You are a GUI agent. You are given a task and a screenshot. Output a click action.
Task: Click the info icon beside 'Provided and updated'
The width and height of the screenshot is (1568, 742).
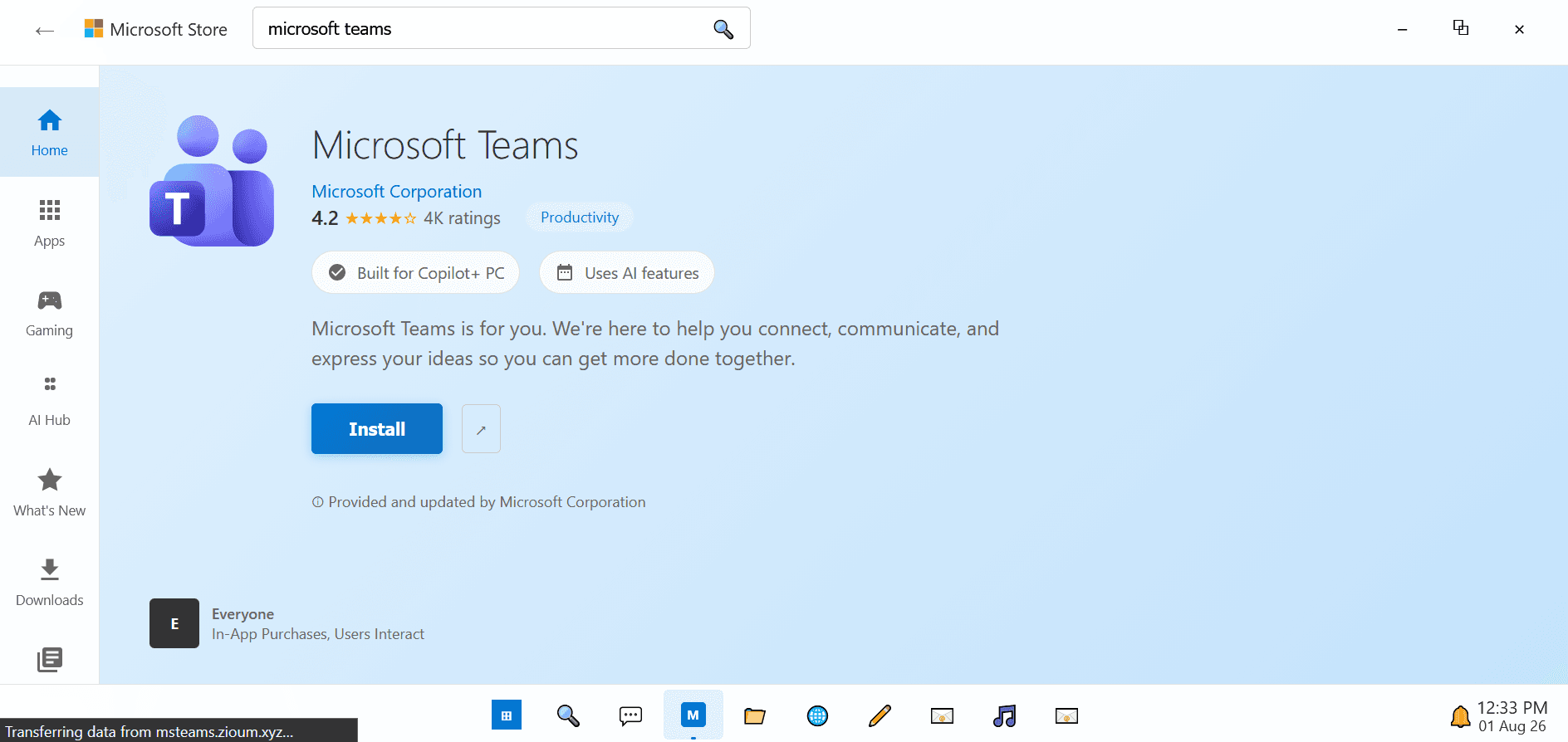pos(317,502)
